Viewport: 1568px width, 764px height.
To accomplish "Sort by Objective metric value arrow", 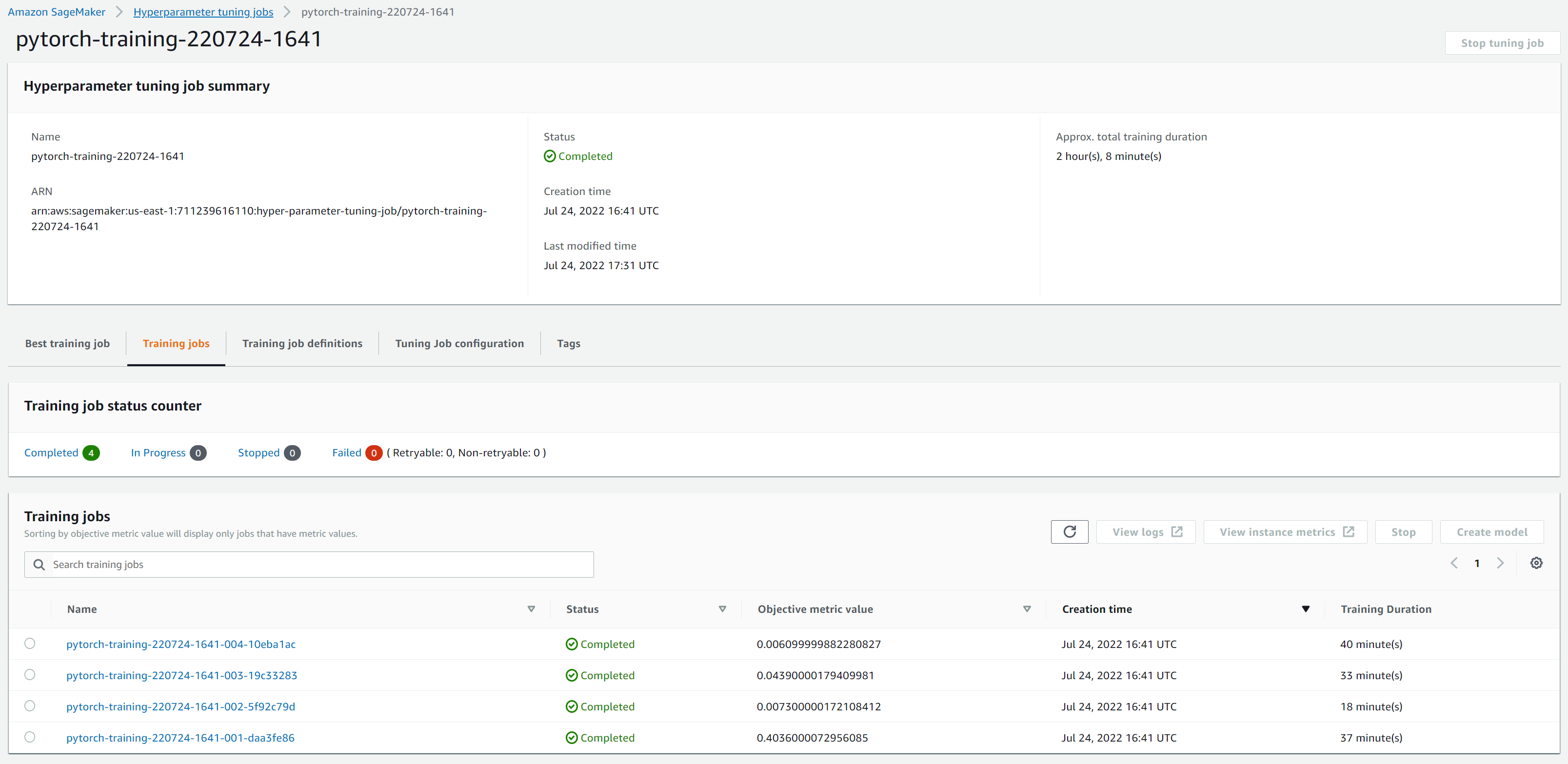I will coord(1027,609).
